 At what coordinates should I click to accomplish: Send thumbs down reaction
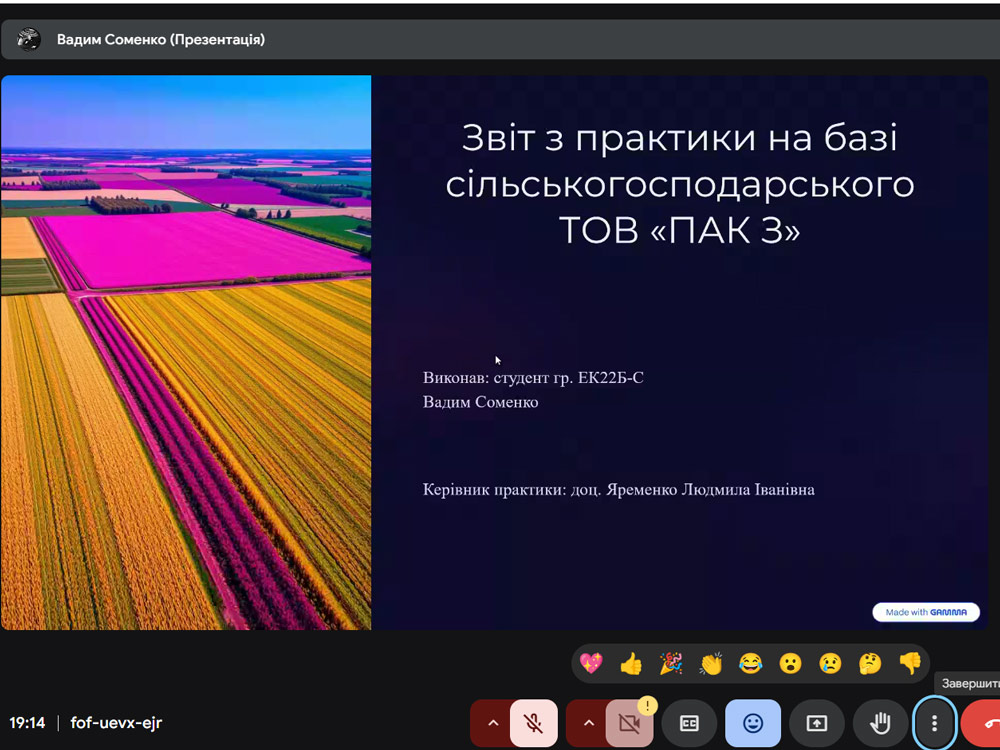909,663
